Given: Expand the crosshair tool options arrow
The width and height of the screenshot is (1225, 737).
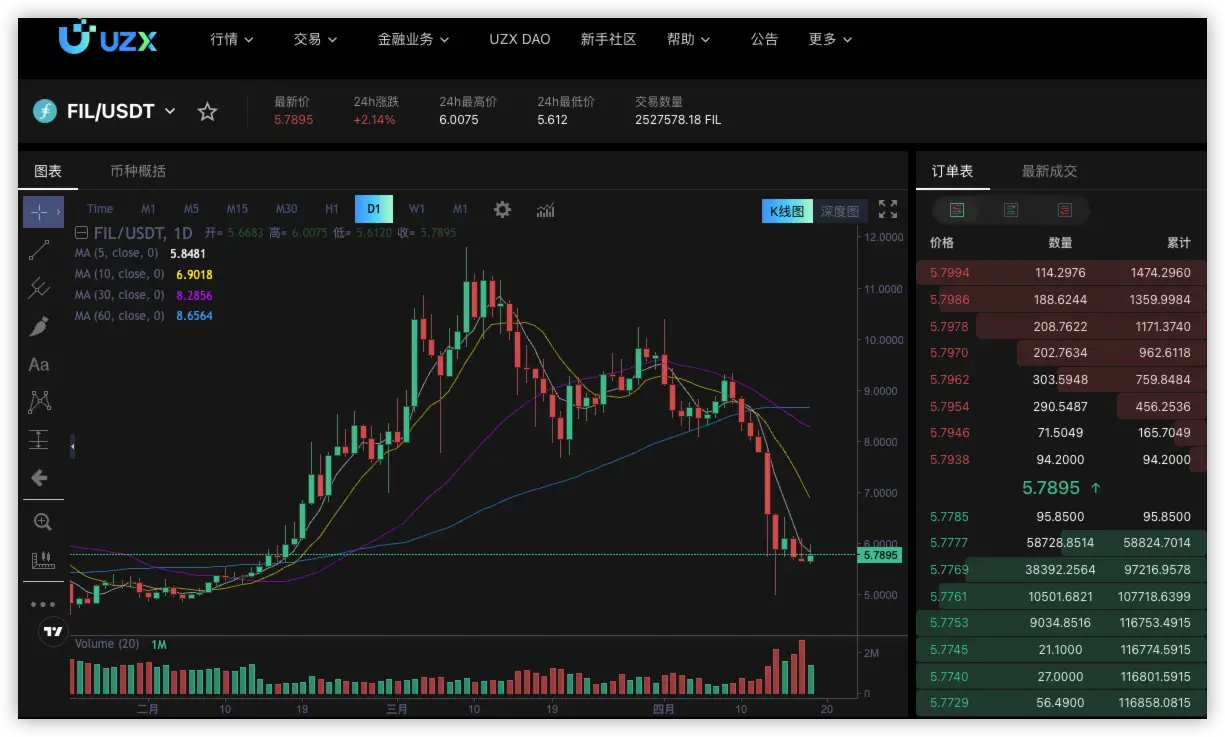Looking at the screenshot, I should pyautogui.click(x=58, y=212).
